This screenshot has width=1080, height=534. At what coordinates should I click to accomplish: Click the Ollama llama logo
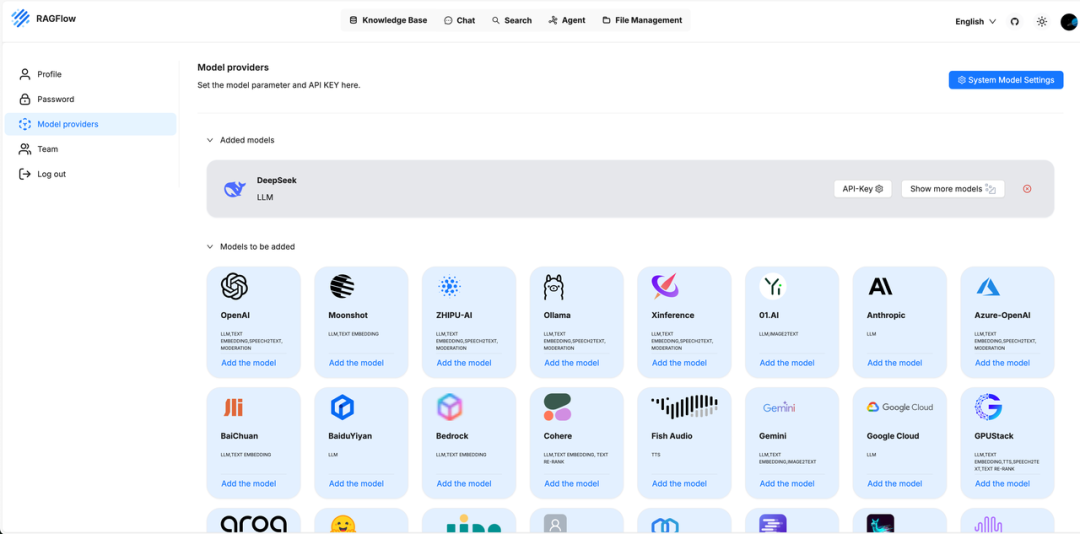pos(554,287)
